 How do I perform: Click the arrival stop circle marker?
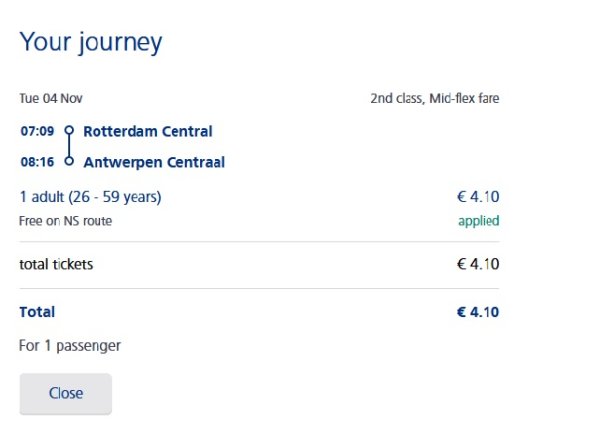point(69,161)
